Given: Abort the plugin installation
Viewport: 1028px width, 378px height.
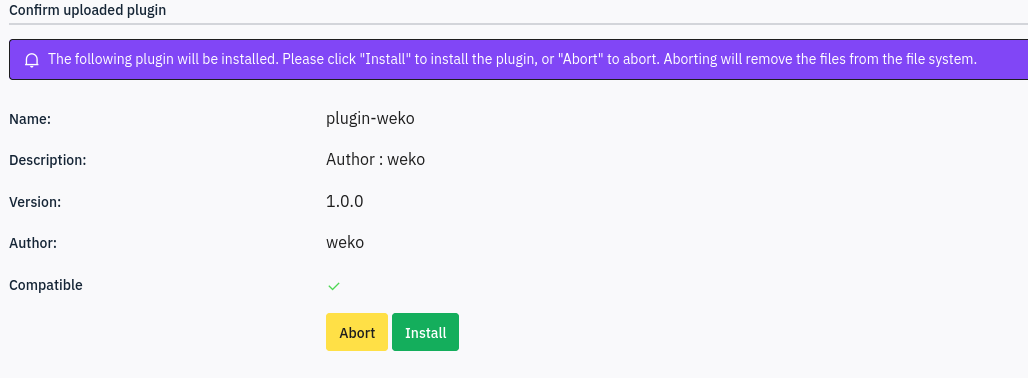Looking at the screenshot, I should (x=357, y=332).
